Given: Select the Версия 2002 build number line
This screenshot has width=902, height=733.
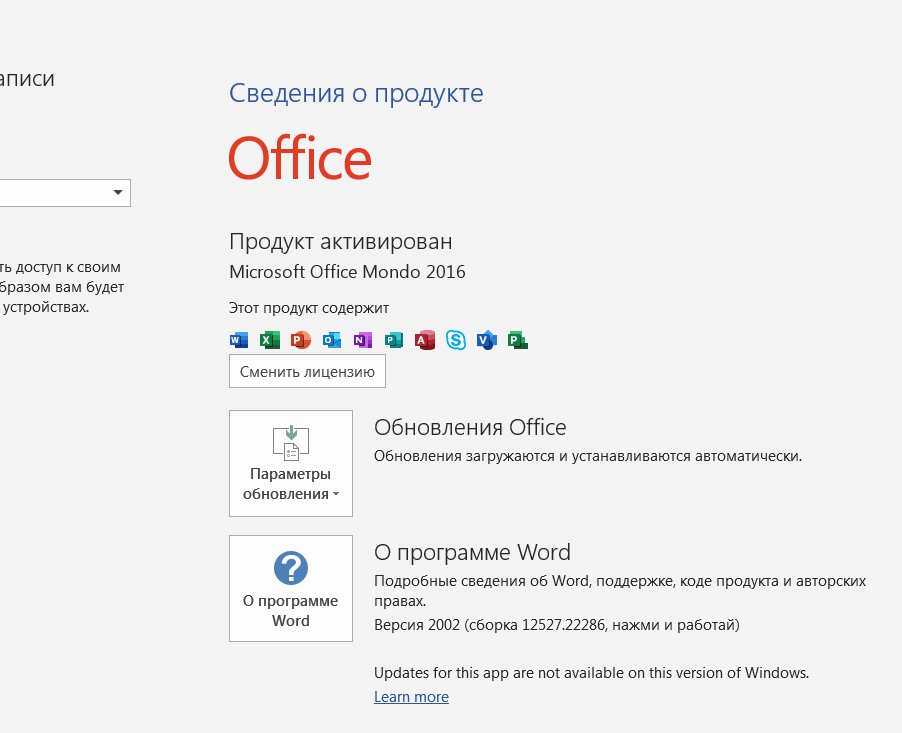Looking at the screenshot, I should pos(557,625).
